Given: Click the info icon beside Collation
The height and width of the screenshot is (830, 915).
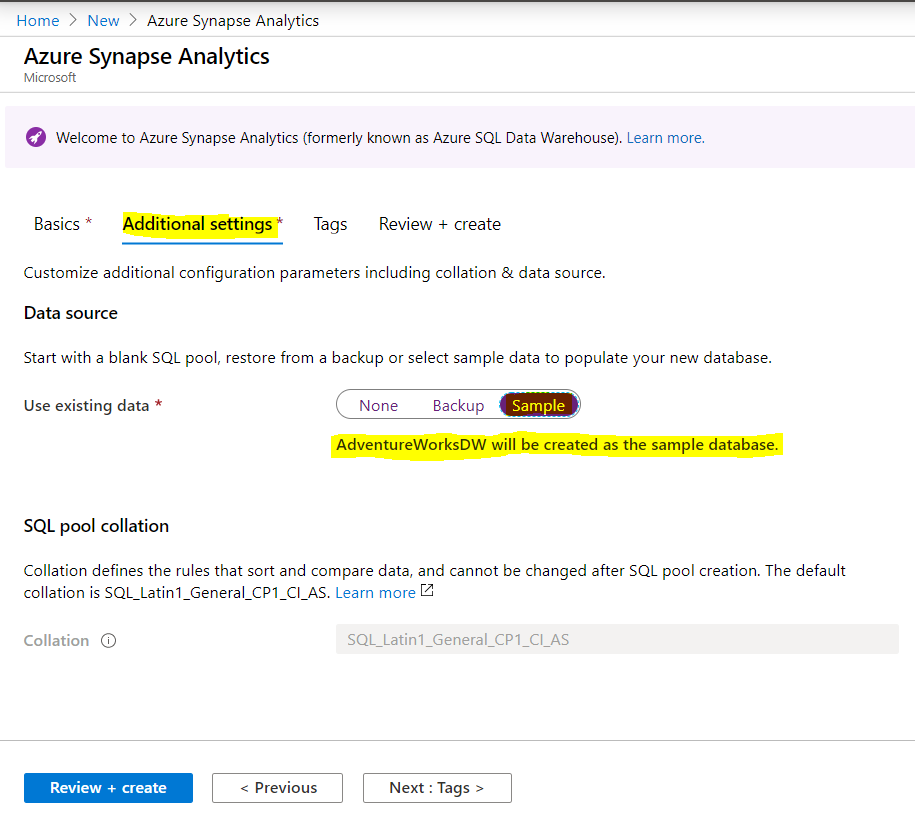Looking at the screenshot, I should tap(108, 640).
